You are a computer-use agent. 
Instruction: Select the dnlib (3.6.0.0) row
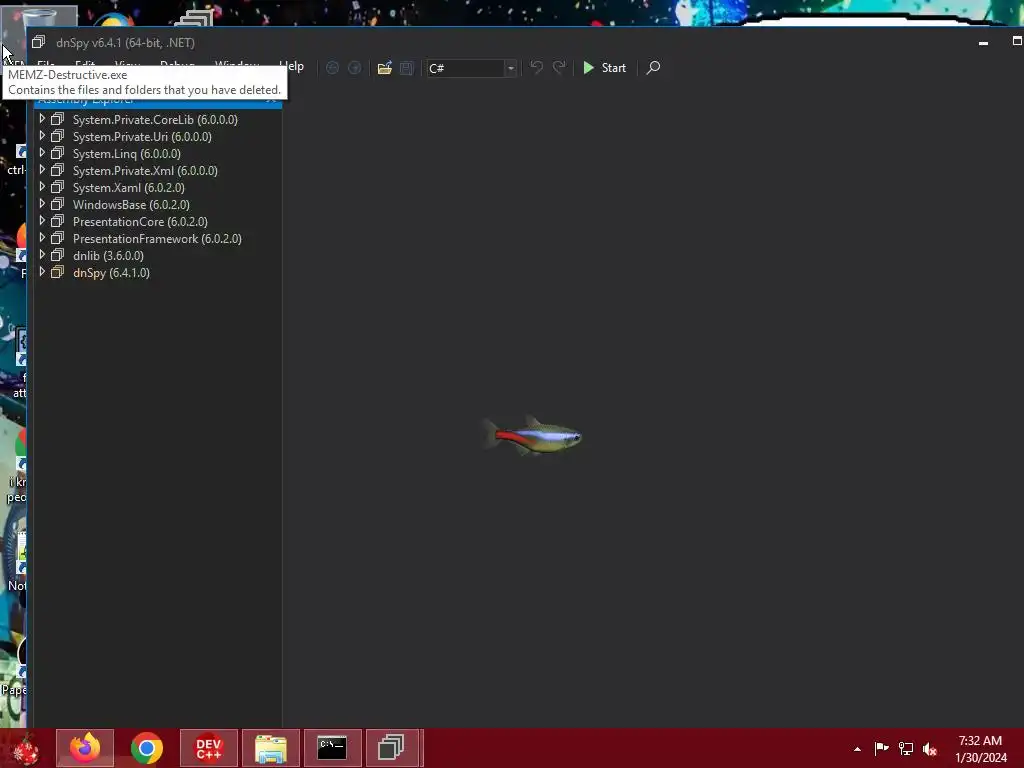(158, 255)
